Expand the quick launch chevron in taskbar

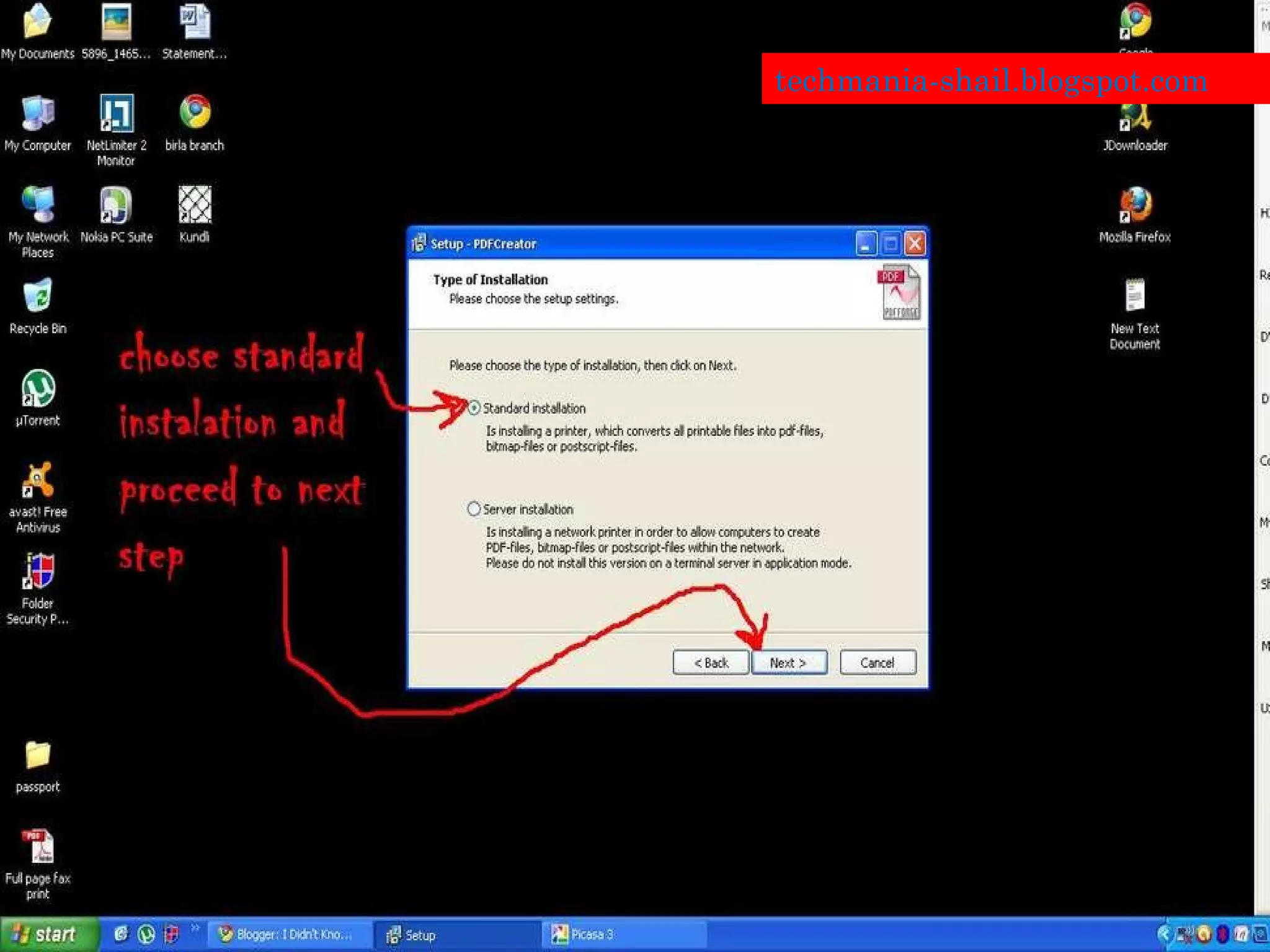195,928
